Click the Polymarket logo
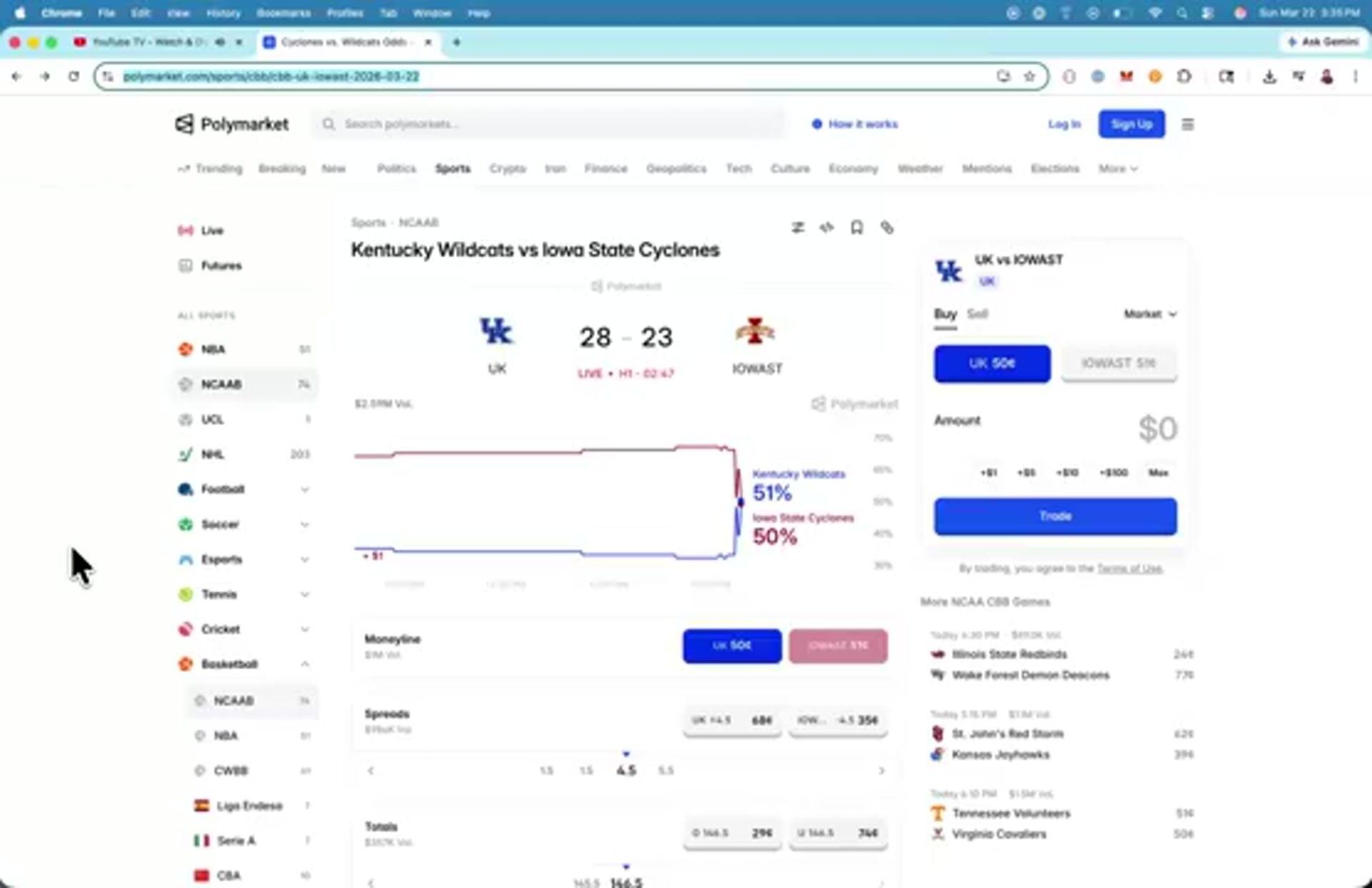1372x888 pixels. [x=232, y=124]
